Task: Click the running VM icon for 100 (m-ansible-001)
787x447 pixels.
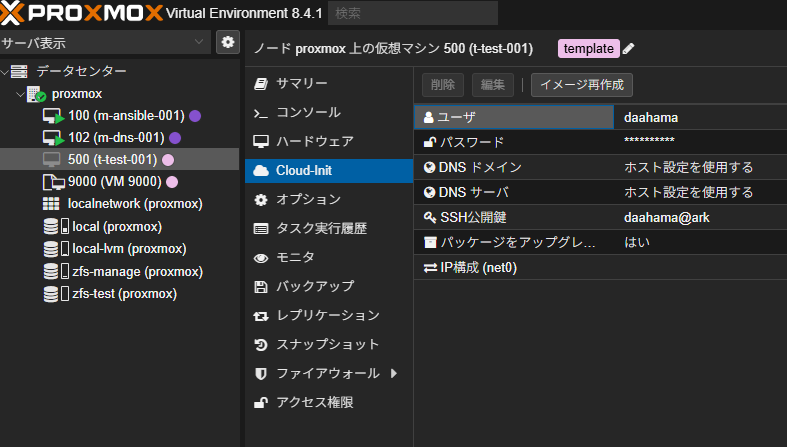Action: click(x=53, y=116)
